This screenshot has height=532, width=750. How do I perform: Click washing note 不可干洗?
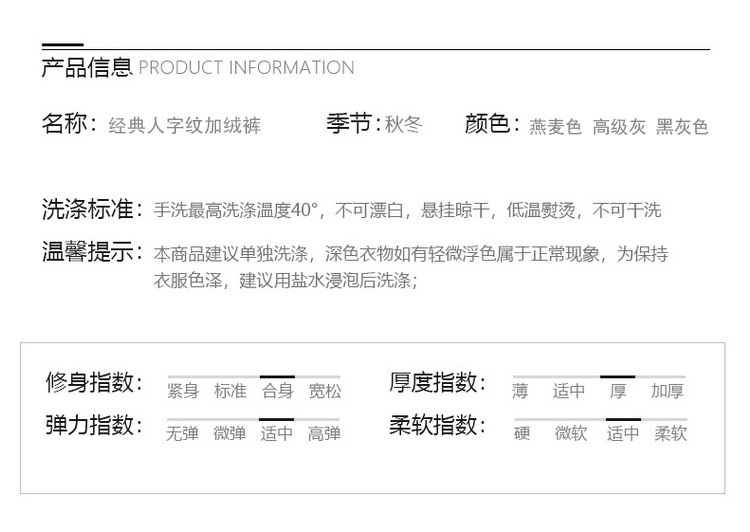click(627, 210)
